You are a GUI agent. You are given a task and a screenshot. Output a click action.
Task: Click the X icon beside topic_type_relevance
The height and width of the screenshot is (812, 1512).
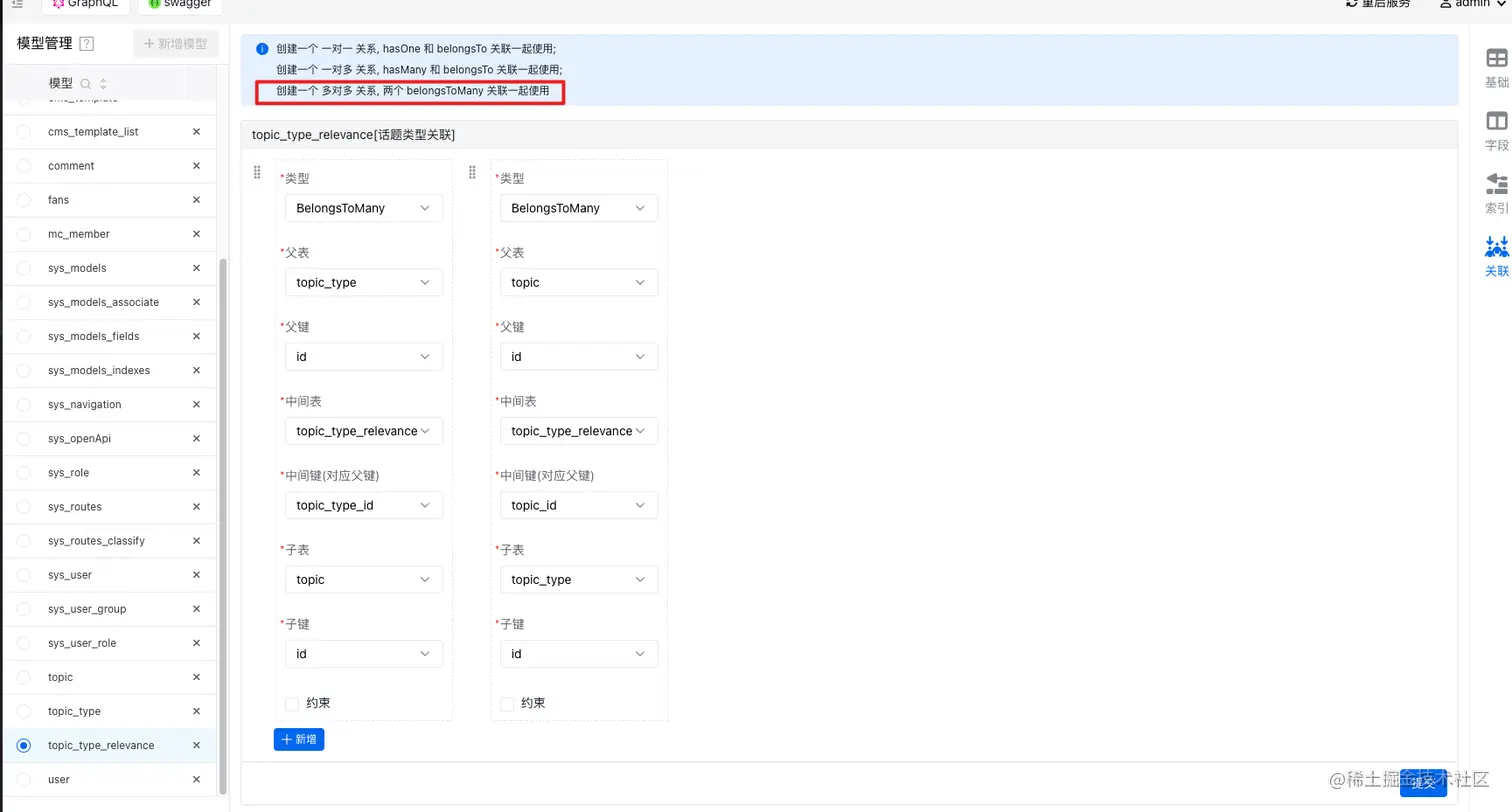click(x=196, y=745)
